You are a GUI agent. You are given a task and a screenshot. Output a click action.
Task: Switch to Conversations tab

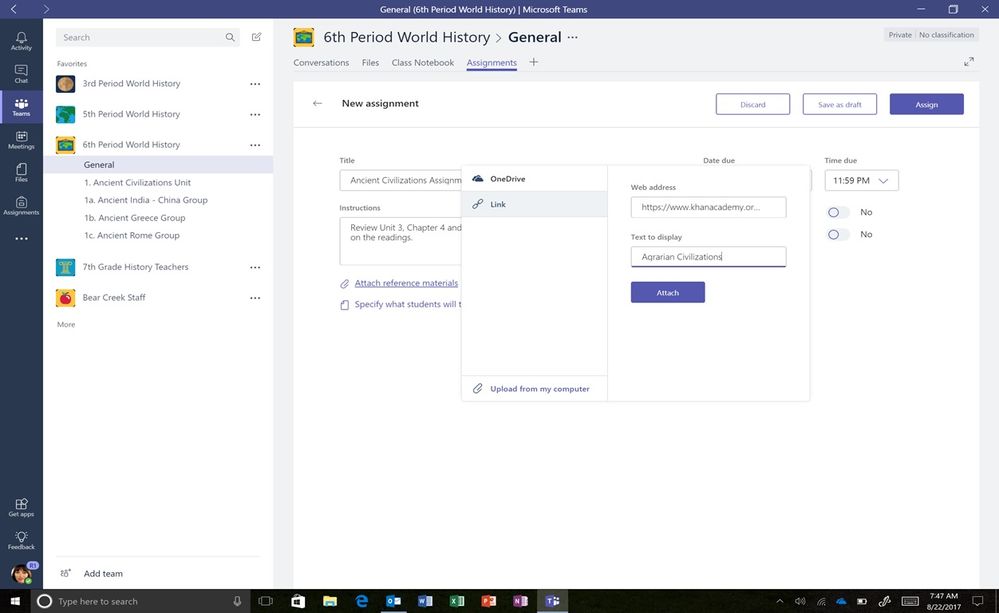[321, 62]
